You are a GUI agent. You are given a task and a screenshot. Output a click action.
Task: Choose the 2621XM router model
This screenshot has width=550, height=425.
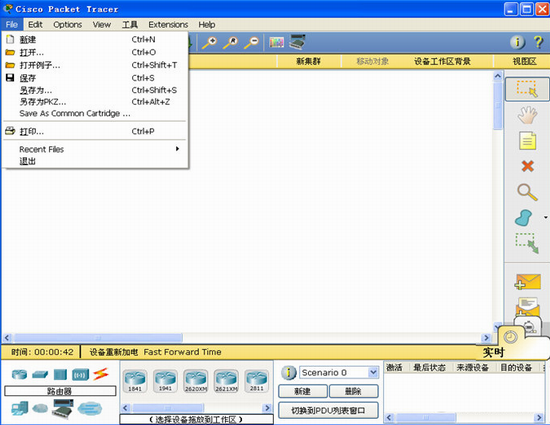click(x=226, y=381)
